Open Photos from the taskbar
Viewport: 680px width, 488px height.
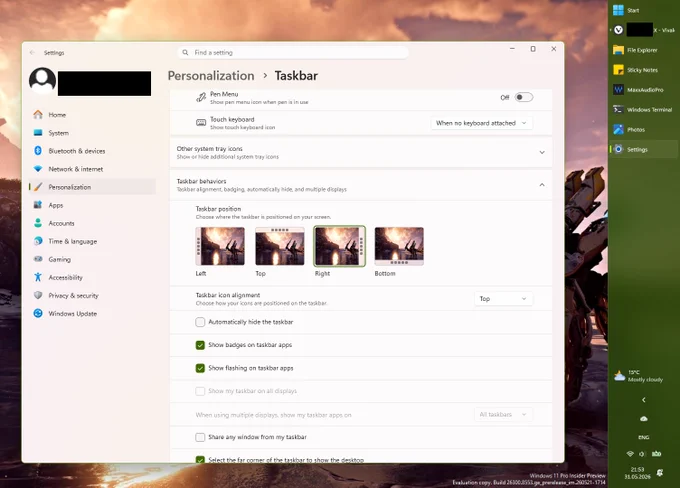click(643, 130)
